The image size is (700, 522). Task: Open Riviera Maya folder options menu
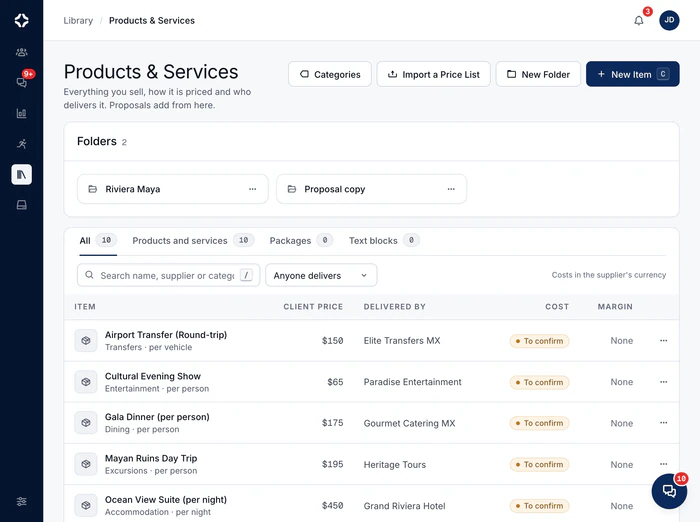pos(253,189)
